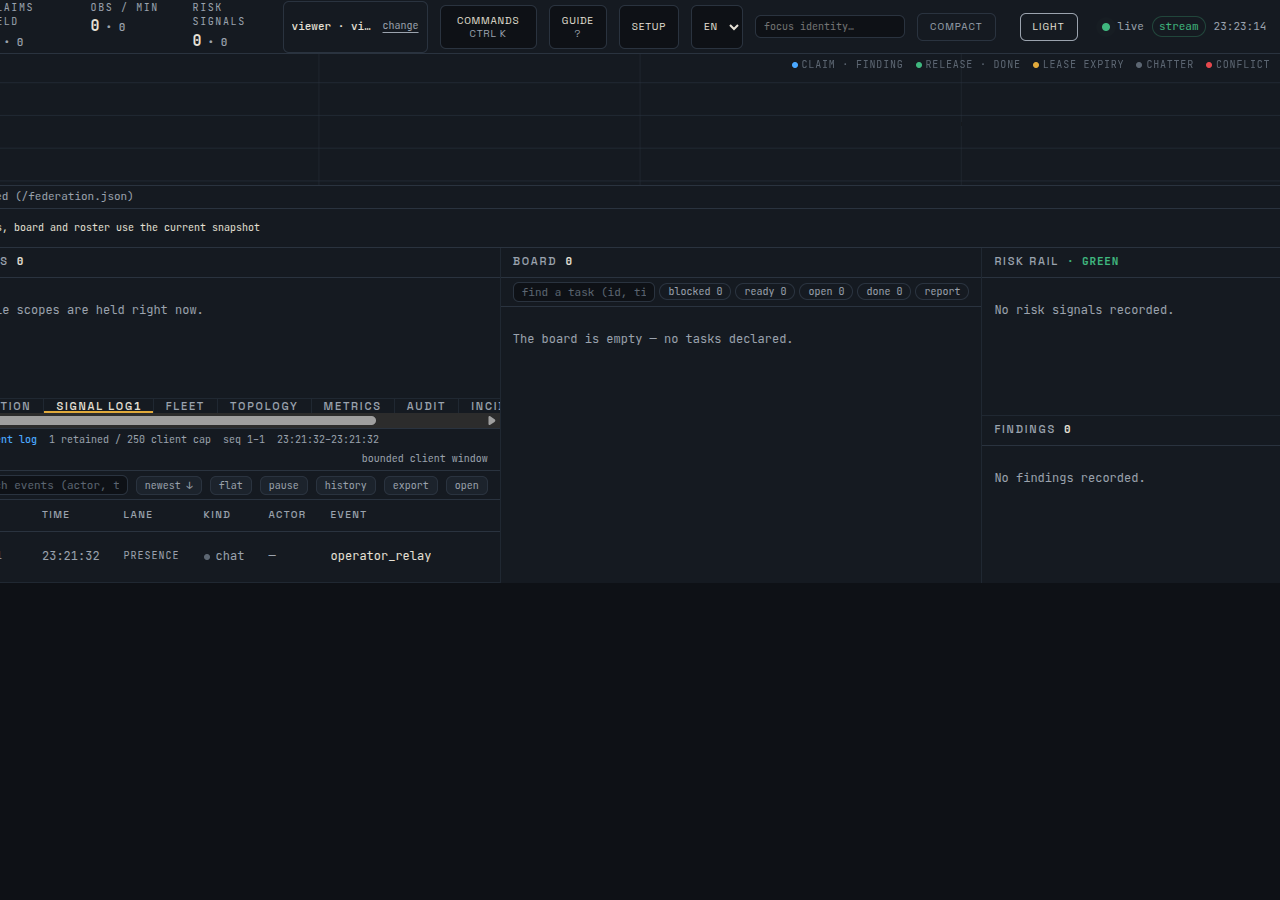This screenshot has height=900, width=1280.
Task: Click 'The board is empty' message
Action: [x=653, y=340]
